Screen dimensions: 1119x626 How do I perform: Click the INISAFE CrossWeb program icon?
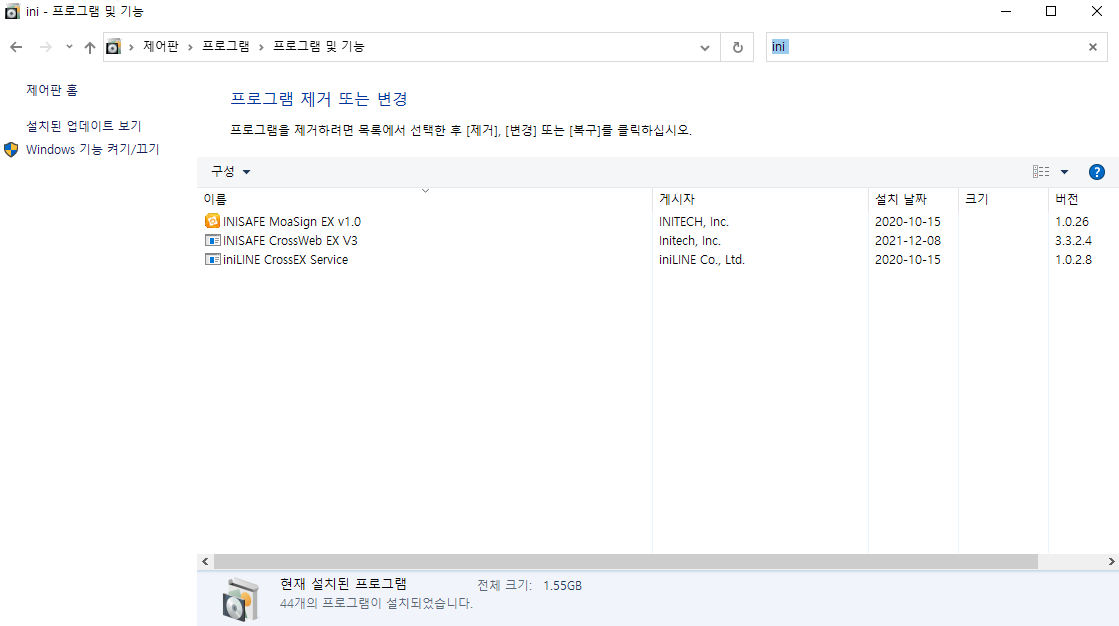tap(212, 241)
